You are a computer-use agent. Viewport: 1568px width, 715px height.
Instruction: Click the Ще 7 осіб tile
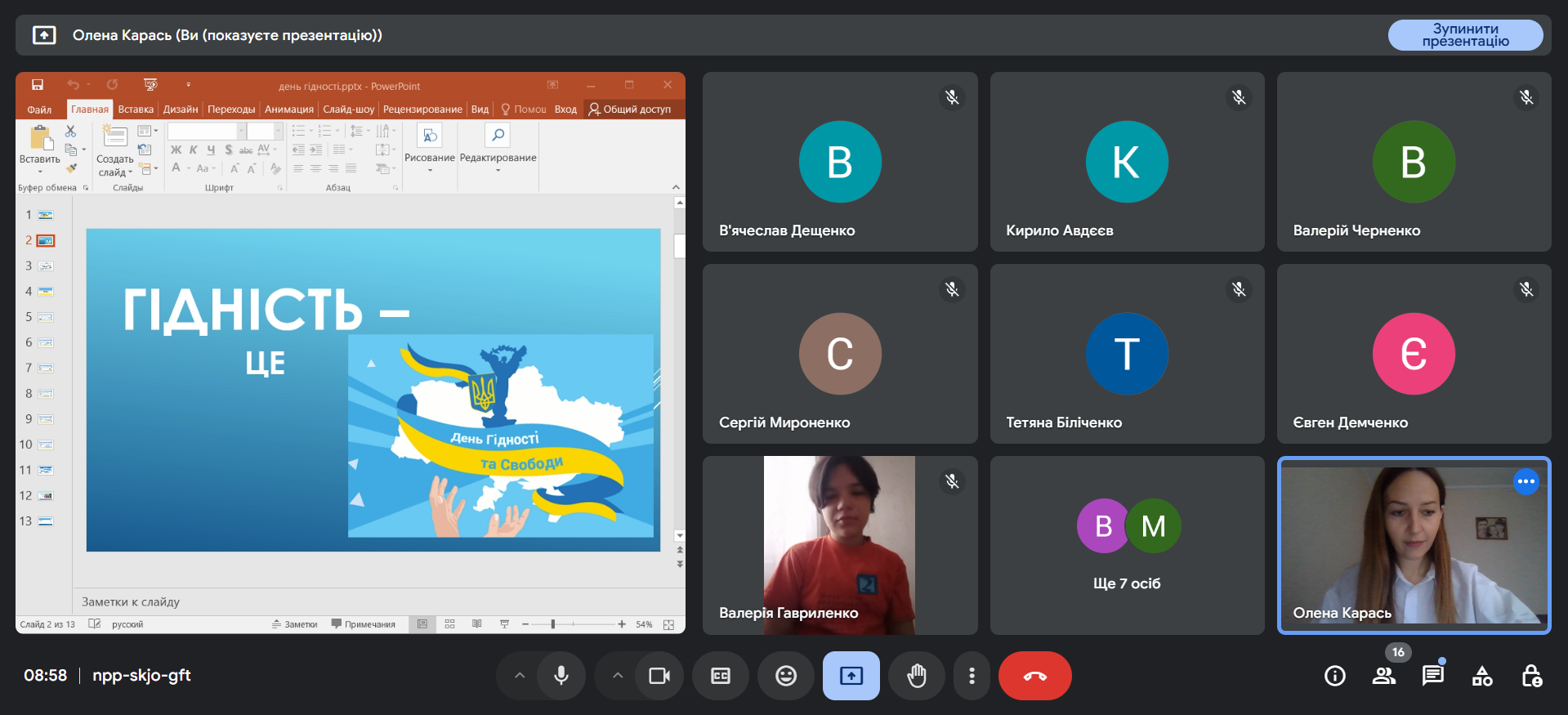1127,545
